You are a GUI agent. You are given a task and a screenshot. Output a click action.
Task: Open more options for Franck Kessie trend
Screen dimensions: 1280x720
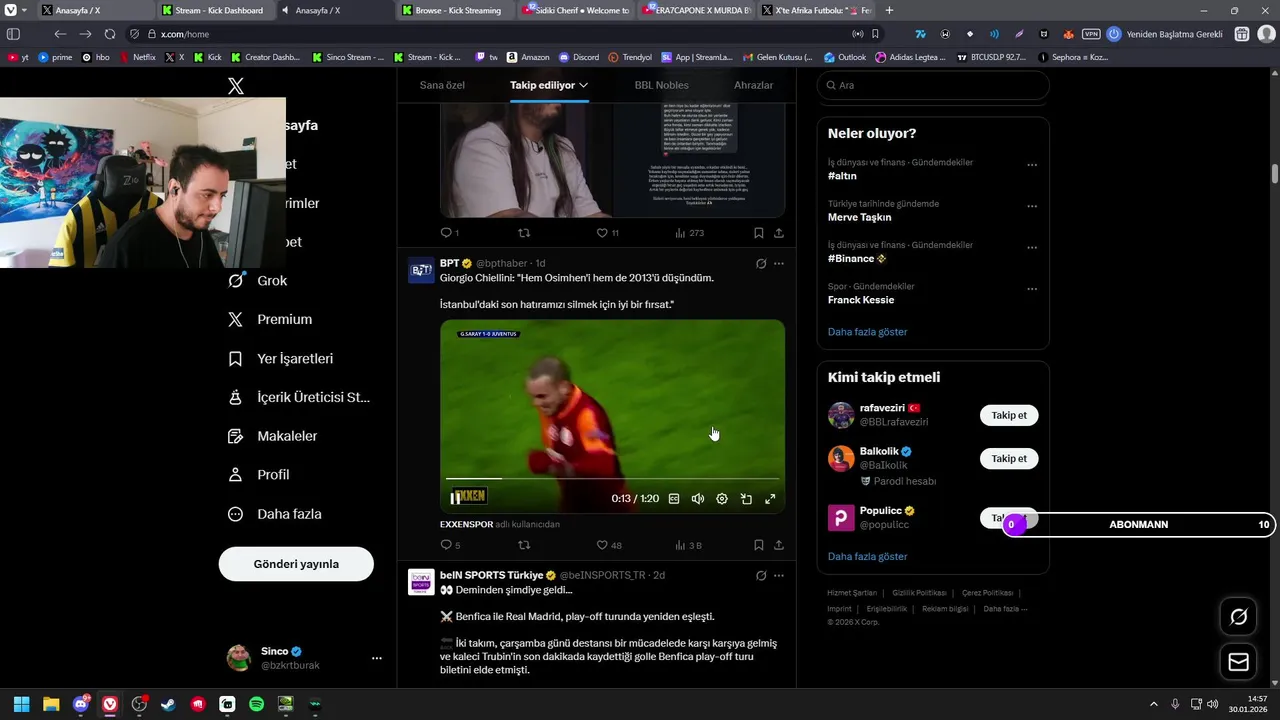1032,290
